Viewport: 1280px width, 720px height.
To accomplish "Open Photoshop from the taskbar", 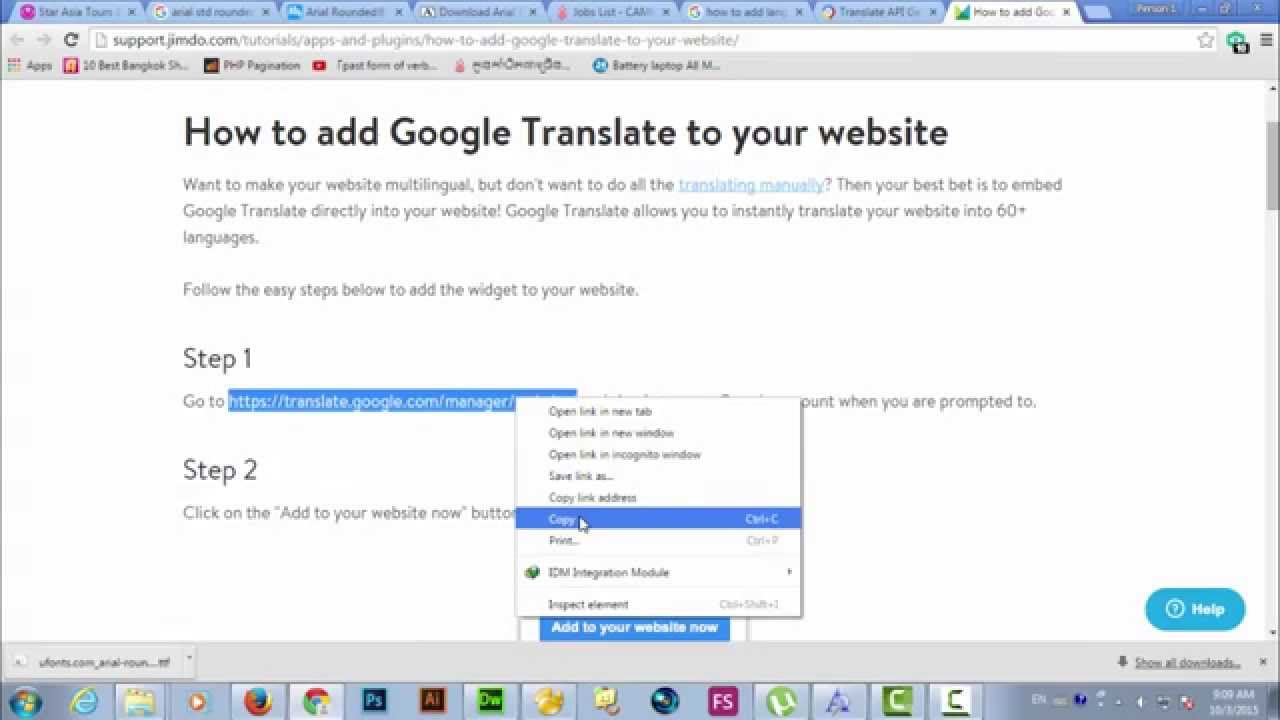I will click(x=374, y=700).
